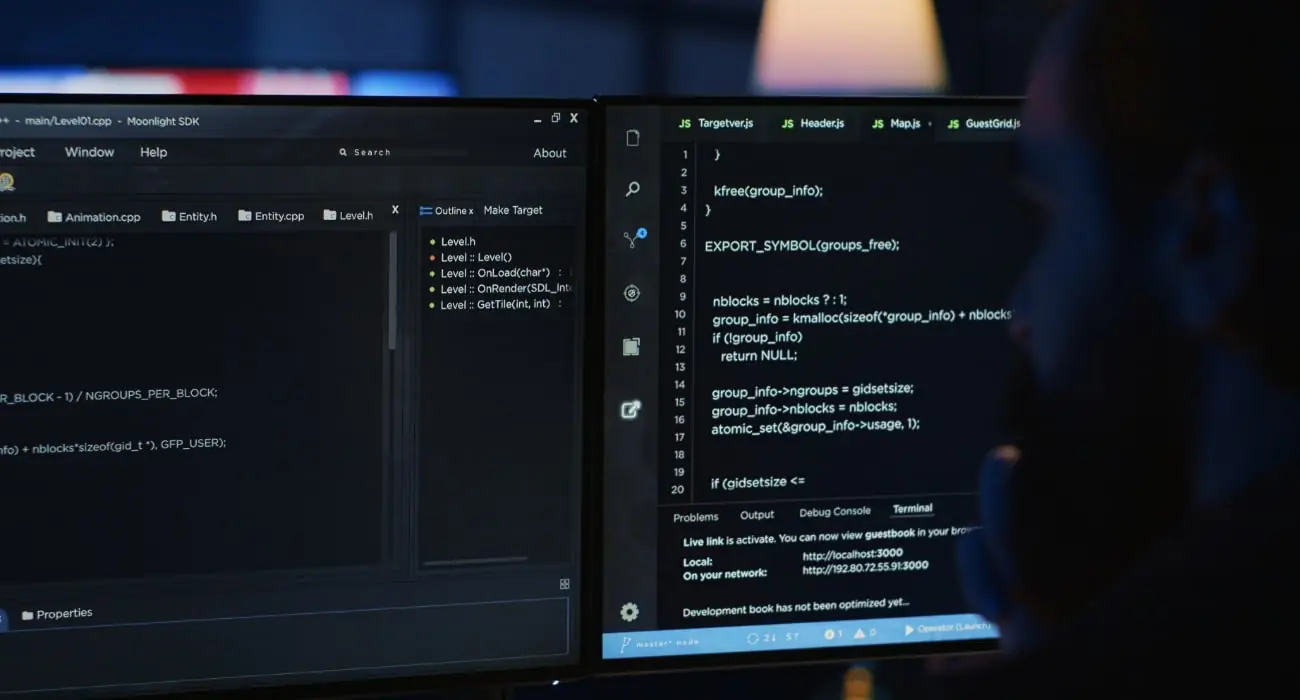Select Level :: GetTile(int, int) in Outline
This screenshot has height=700, width=1300.
coord(495,304)
